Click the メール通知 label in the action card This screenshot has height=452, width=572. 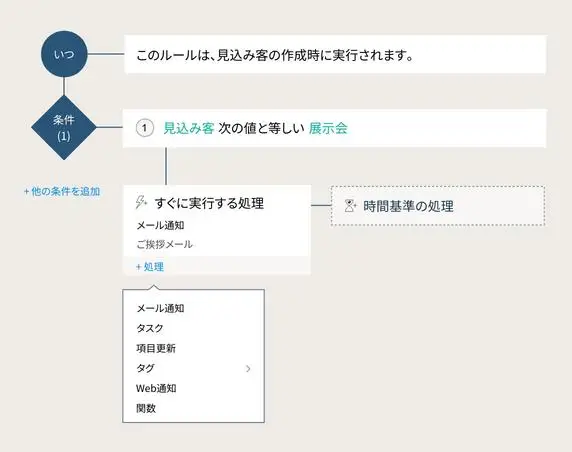tap(161, 225)
